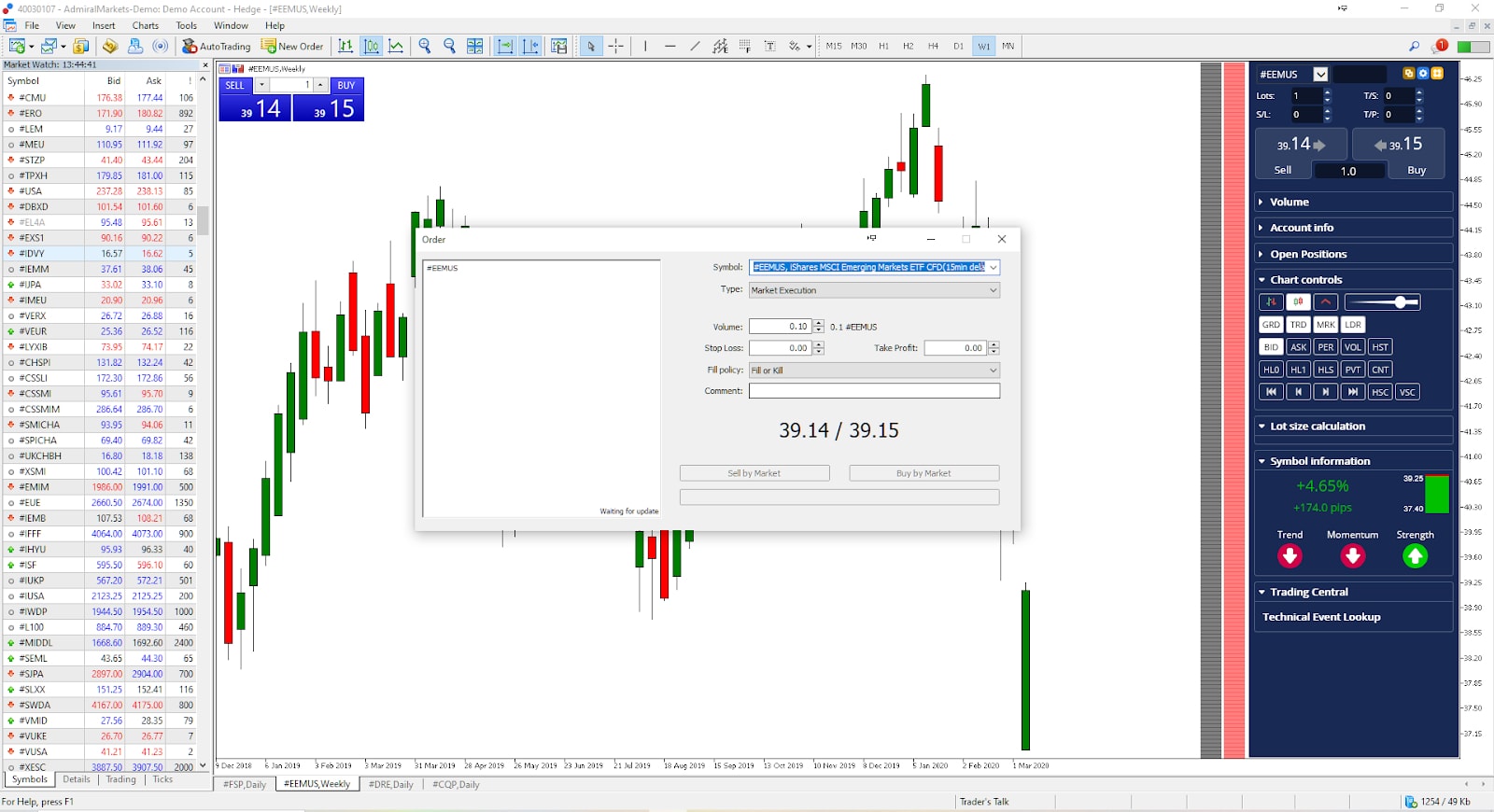Open the Symbol dropdown in Order dialog
Screen dimensions: 1494x812
click(994, 267)
